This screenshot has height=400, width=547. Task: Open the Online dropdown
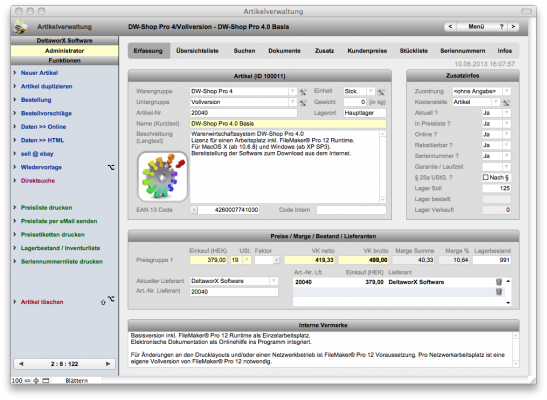pyautogui.click(x=507, y=135)
